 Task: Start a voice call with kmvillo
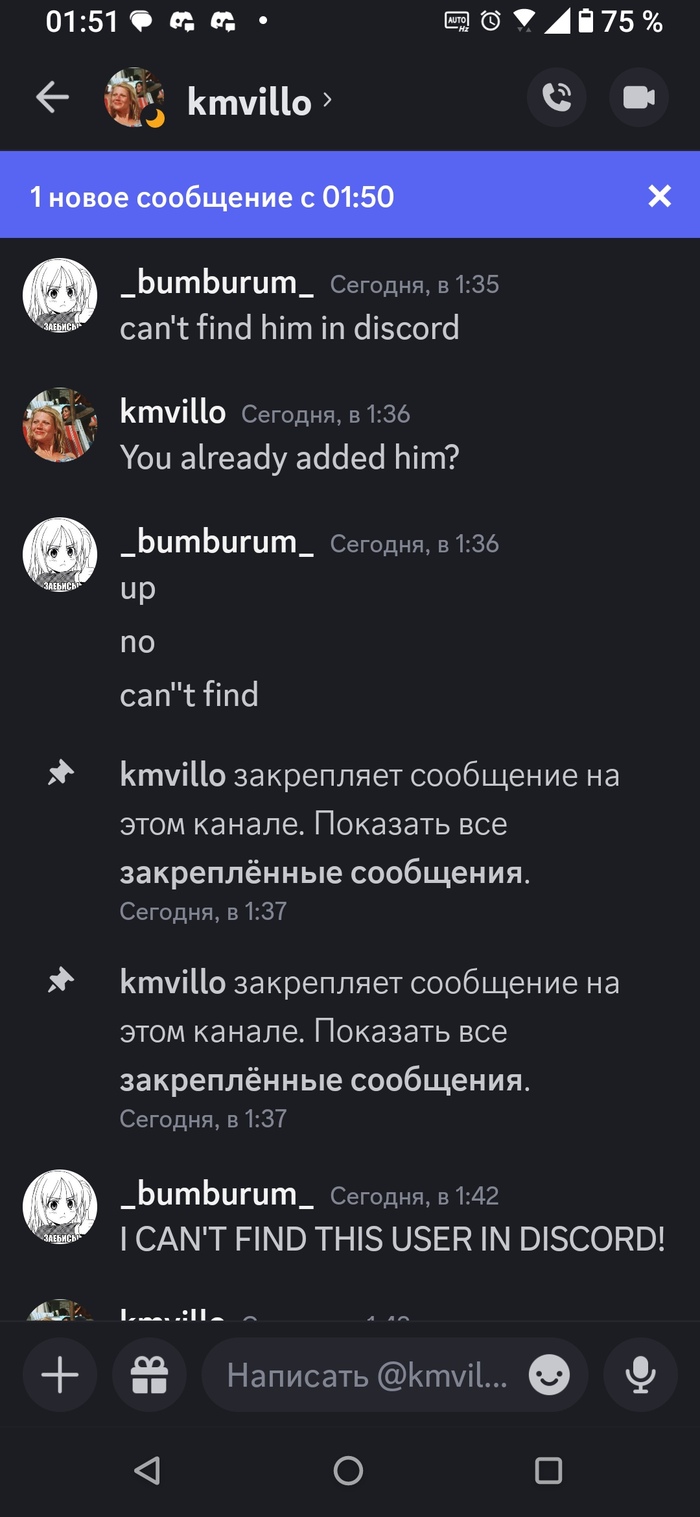[557, 98]
